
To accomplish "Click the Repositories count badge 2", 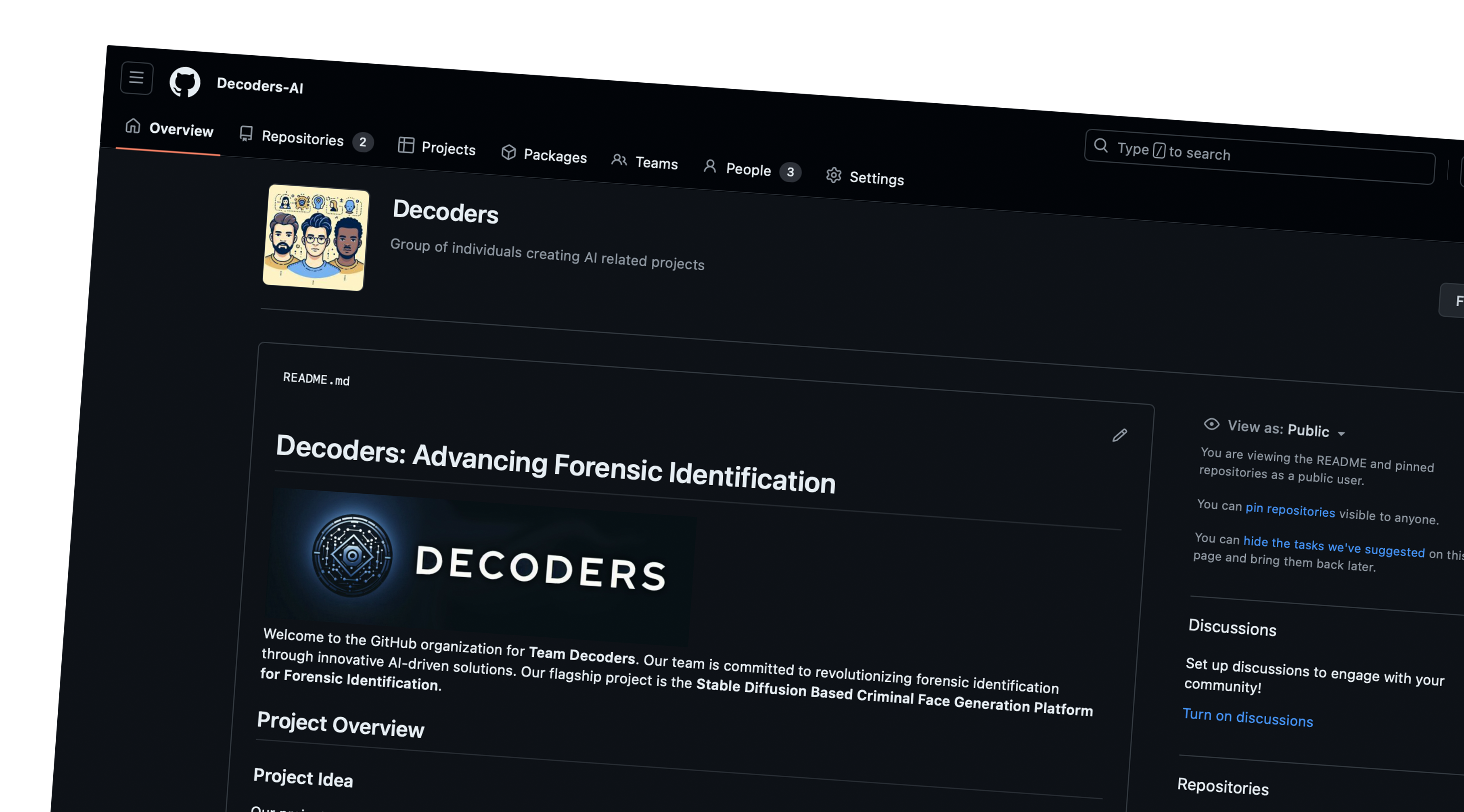I will pos(363,142).
